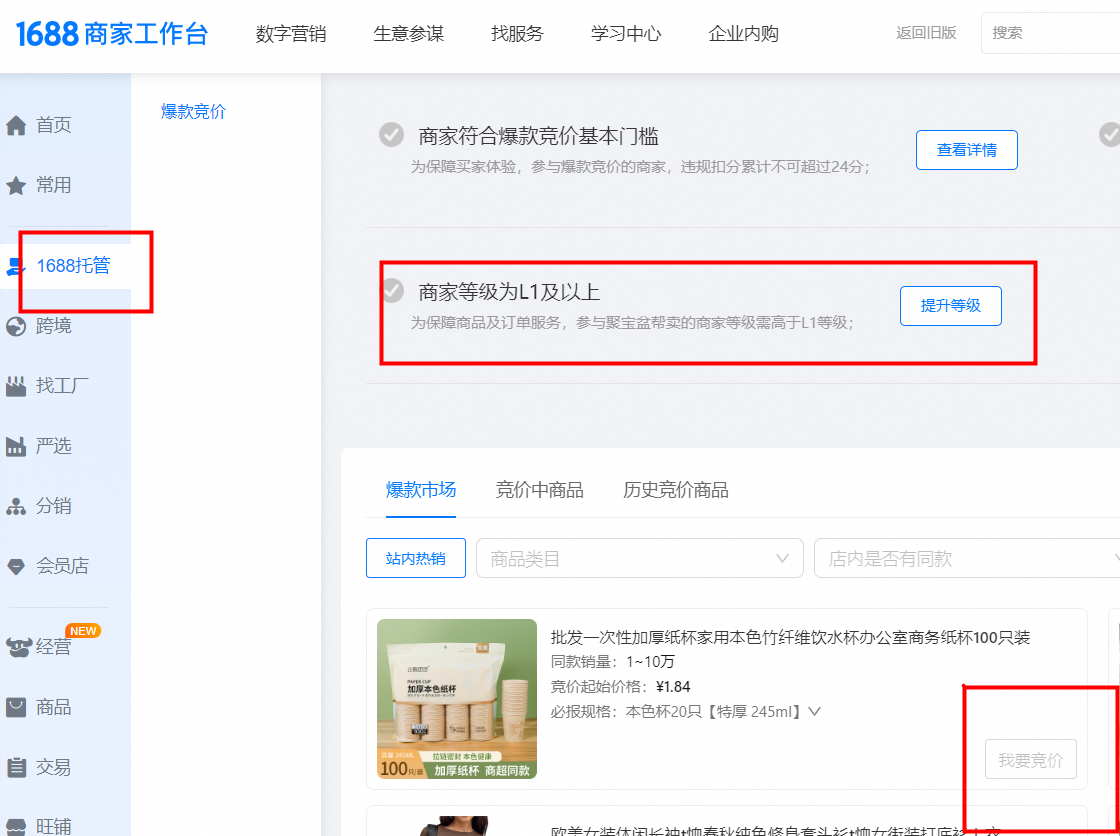This screenshot has width=1120, height=836.
Task: Click the diamond icon for 会员店
Action: tap(16, 567)
